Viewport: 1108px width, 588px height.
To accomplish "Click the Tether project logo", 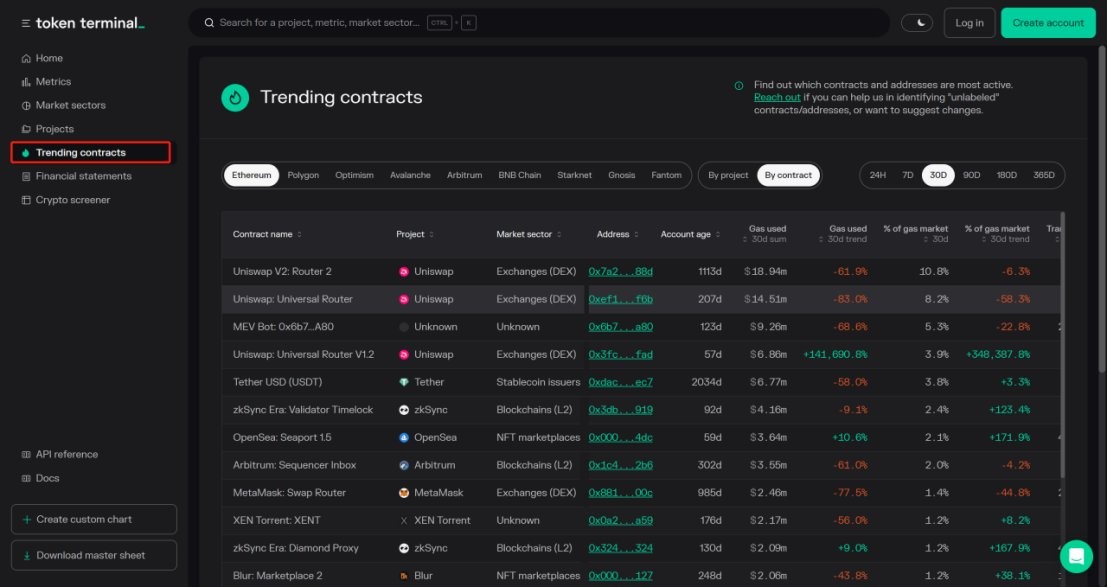I will pyautogui.click(x=404, y=382).
